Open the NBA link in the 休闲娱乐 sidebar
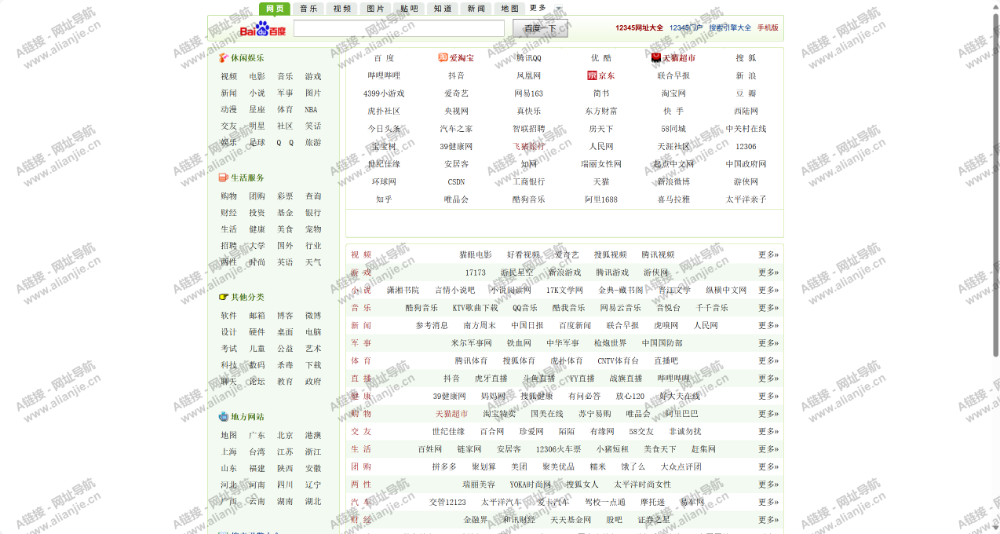The width and height of the screenshot is (1000, 534). coord(311,110)
